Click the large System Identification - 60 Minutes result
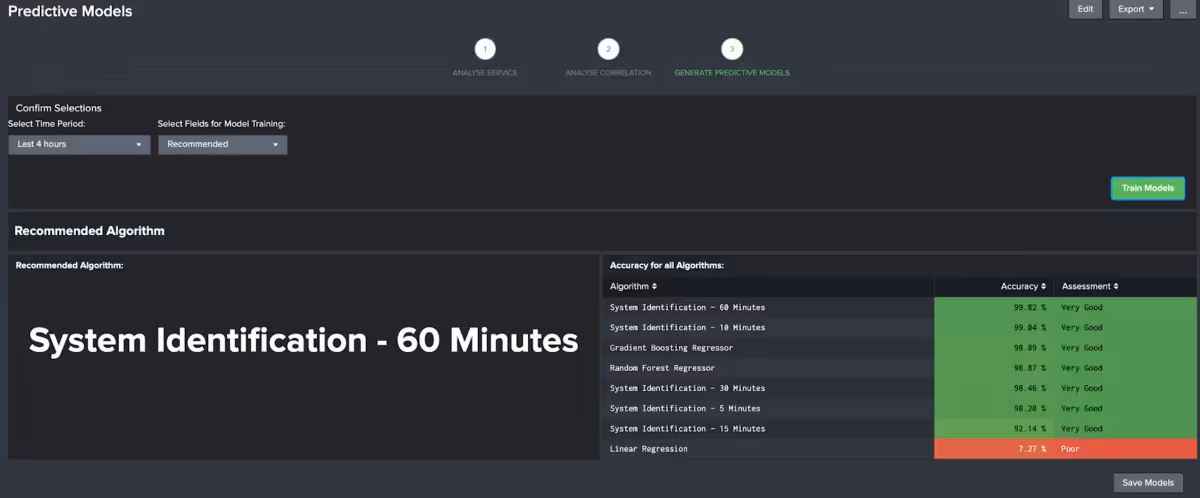The height and width of the screenshot is (498, 1200). (x=303, y=341)
